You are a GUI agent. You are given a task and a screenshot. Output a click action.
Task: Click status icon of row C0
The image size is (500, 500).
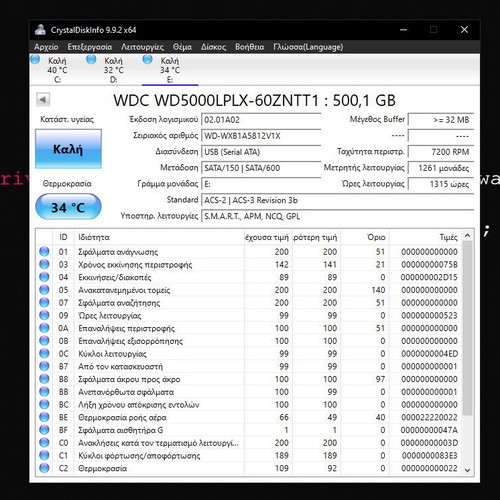point(44,442)
